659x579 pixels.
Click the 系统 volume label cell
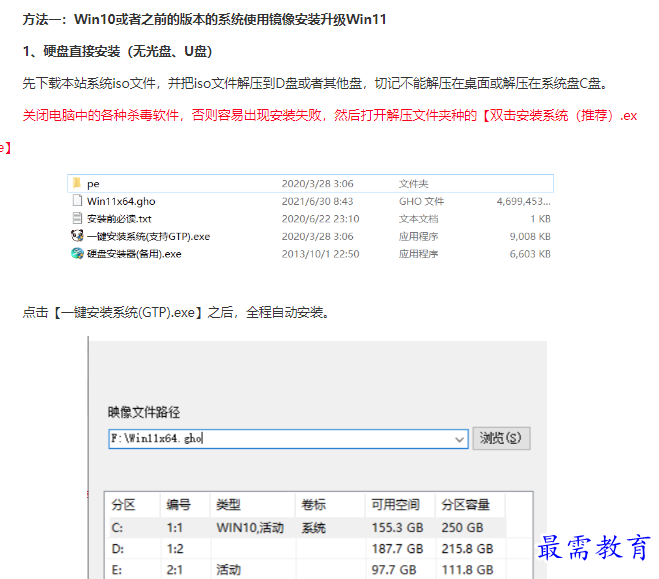click(314, 527)
